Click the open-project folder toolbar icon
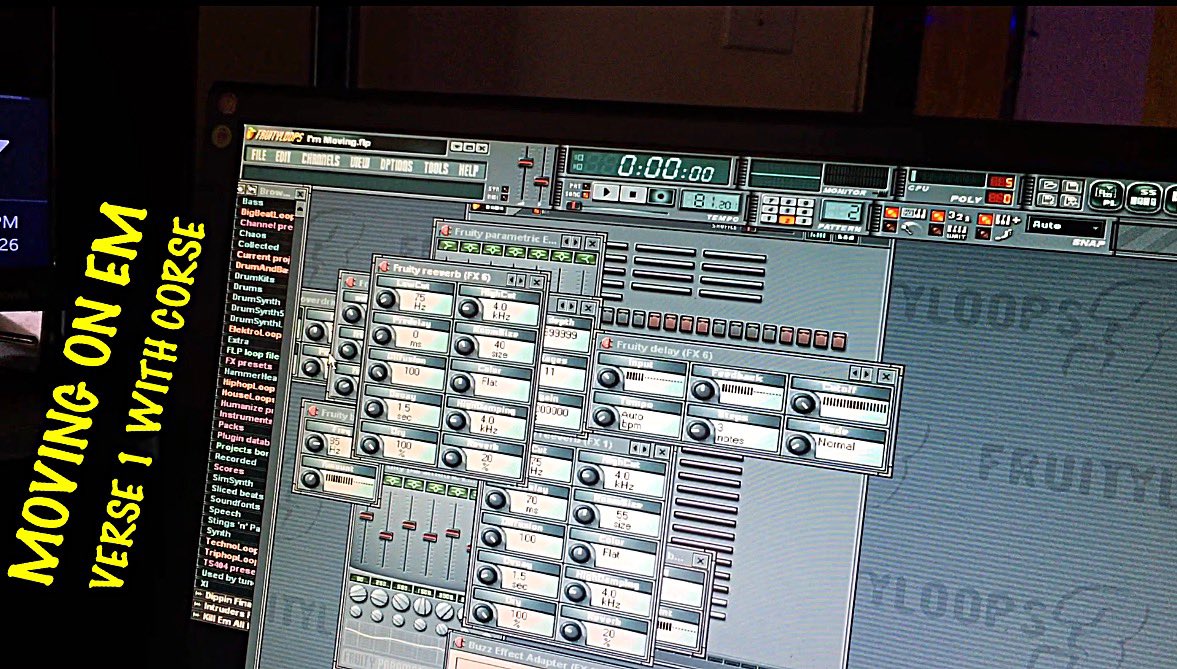This screenshot has width=1177, height=669. [x=1049, y=185]
